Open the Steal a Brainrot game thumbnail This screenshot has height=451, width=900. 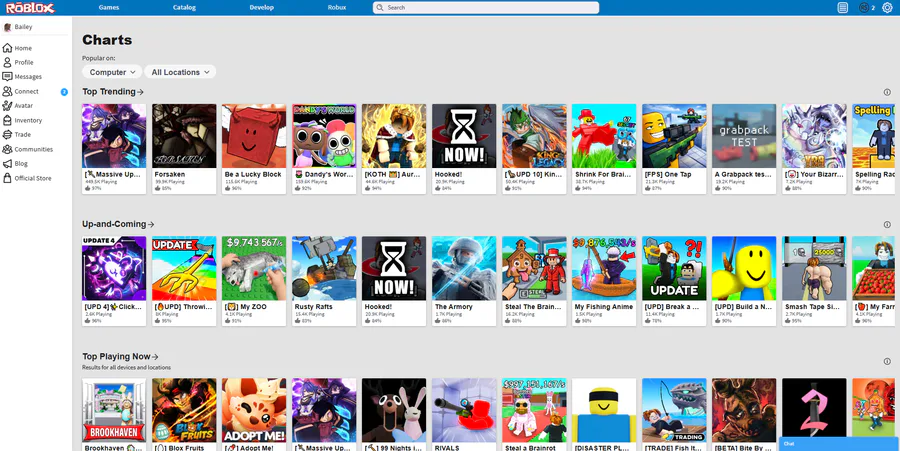tap(534, 410)
